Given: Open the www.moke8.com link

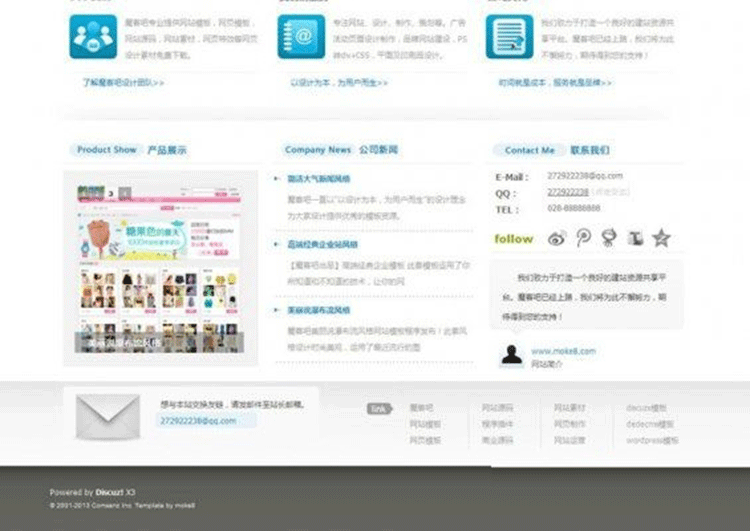Looking at the screenshot, I should coord(563,351).
